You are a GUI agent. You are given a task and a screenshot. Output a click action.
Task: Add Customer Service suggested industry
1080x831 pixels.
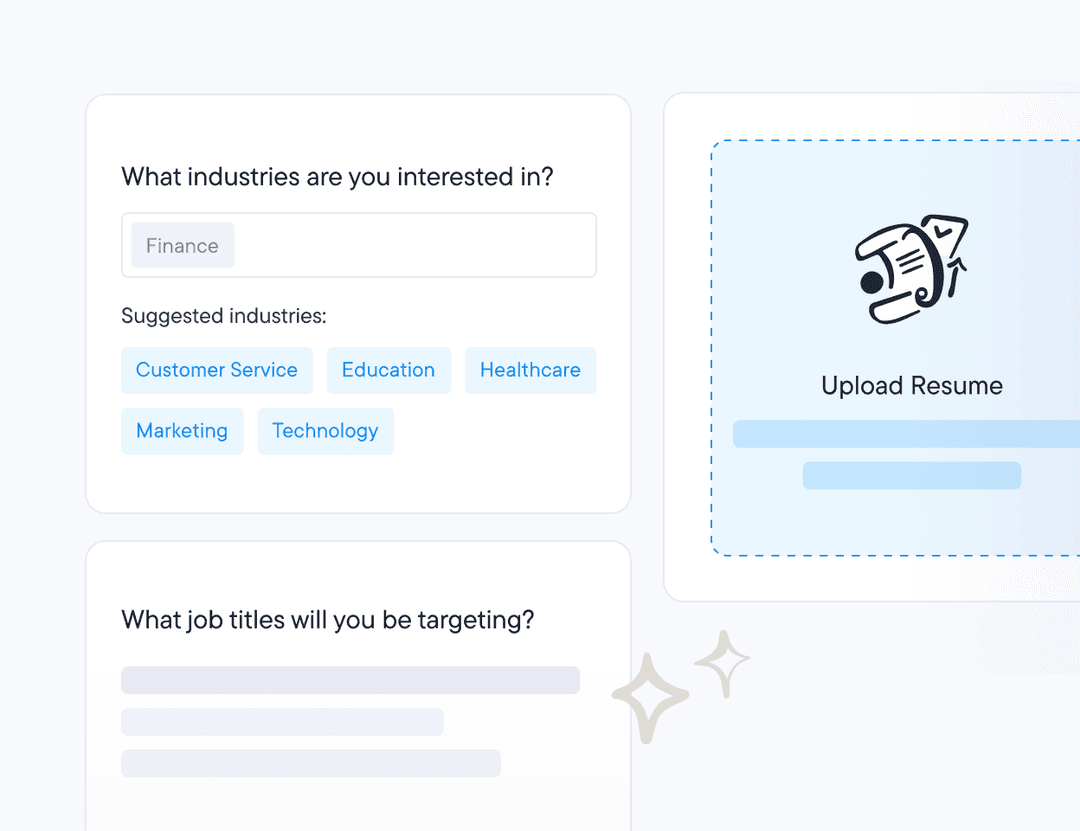[217, 370]
